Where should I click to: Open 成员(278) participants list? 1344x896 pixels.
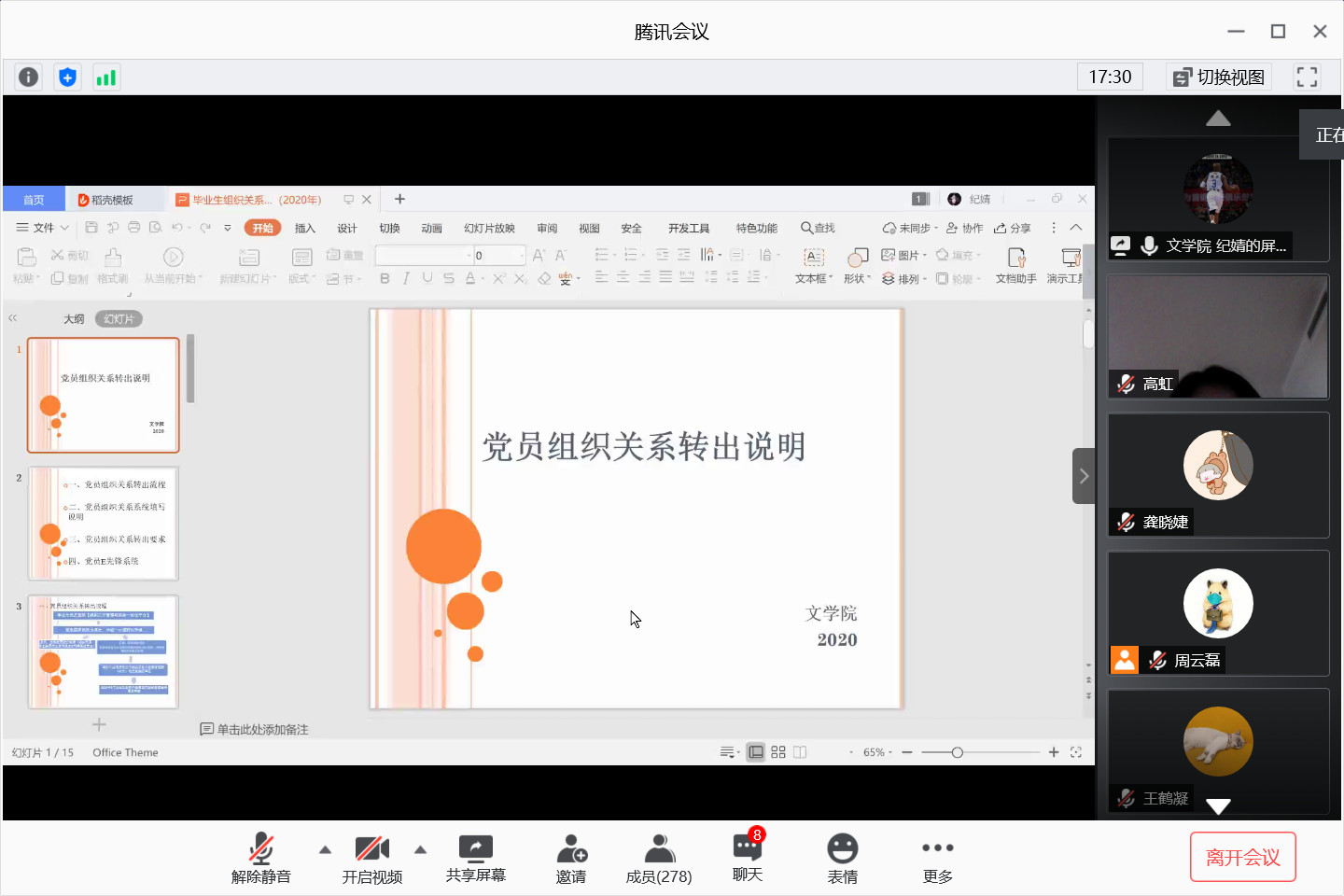(658, 857)
